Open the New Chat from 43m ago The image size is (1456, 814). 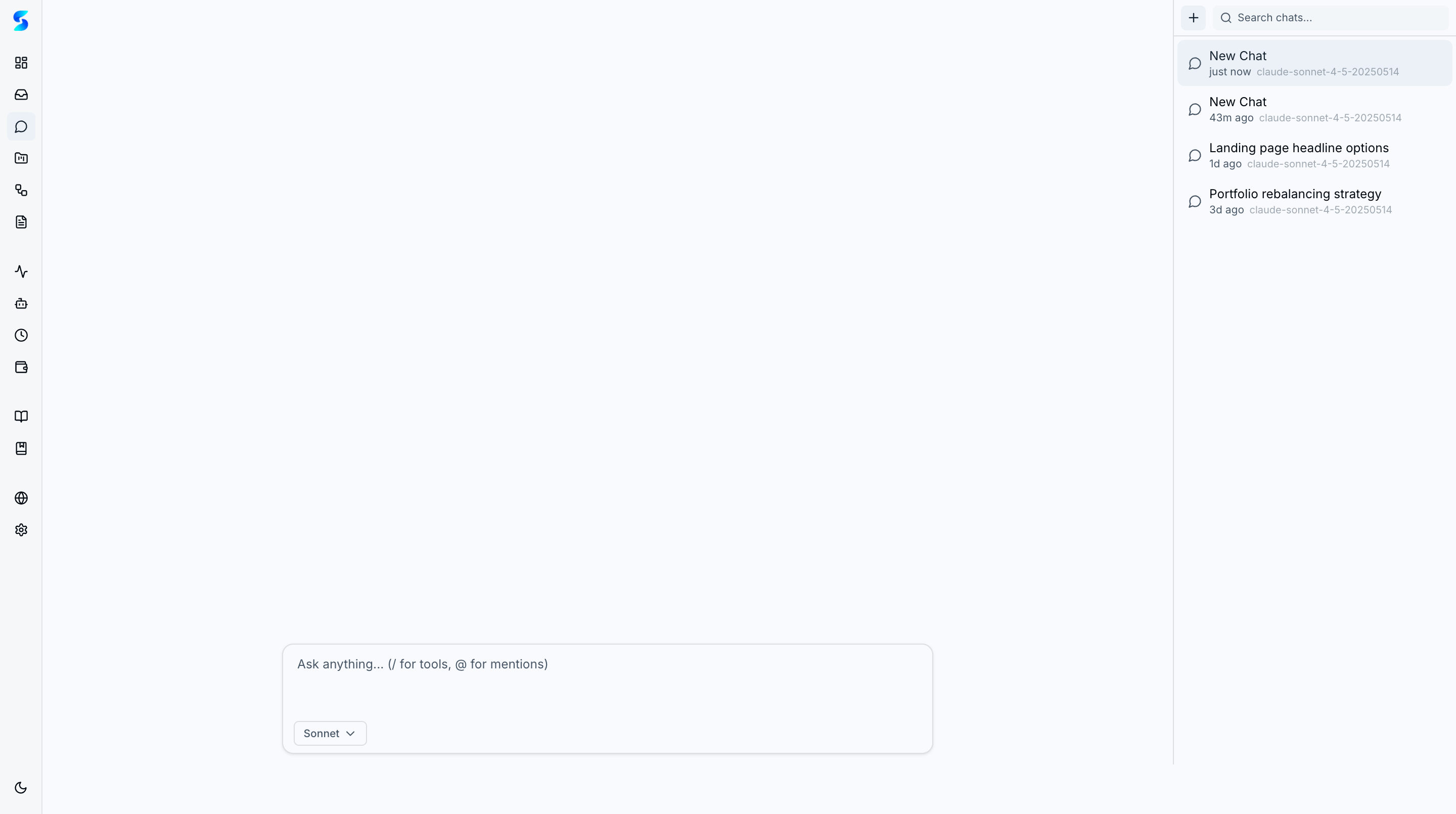(1314, 109)
